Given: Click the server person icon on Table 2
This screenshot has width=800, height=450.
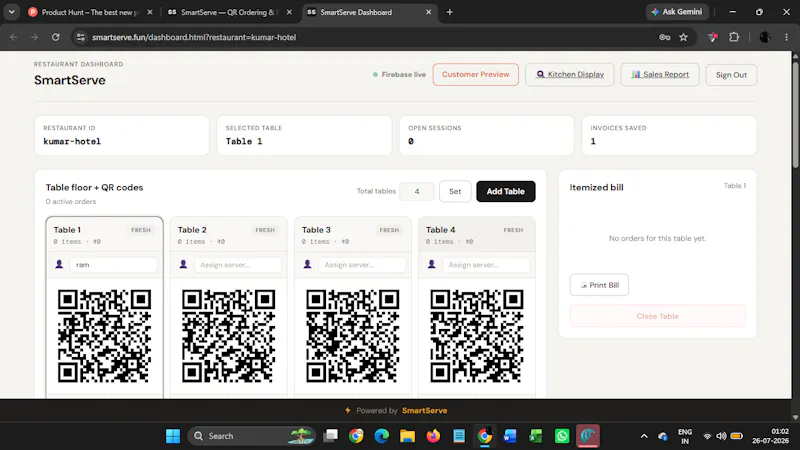Looking at the screenshot, I should pos(183,264).
